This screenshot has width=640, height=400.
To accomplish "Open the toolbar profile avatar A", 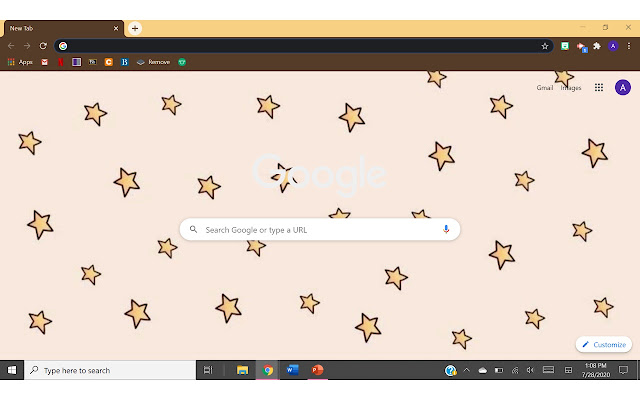I will click(613, 46).
